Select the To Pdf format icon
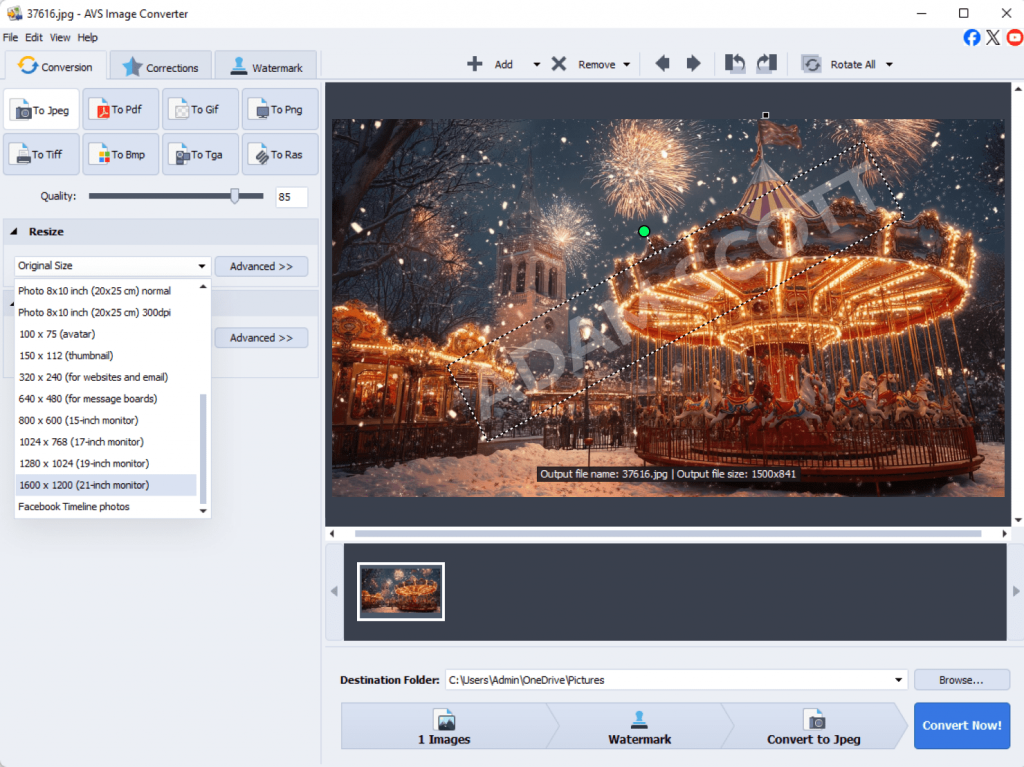Screen dimensions: 1024x767 coord(119,110)
